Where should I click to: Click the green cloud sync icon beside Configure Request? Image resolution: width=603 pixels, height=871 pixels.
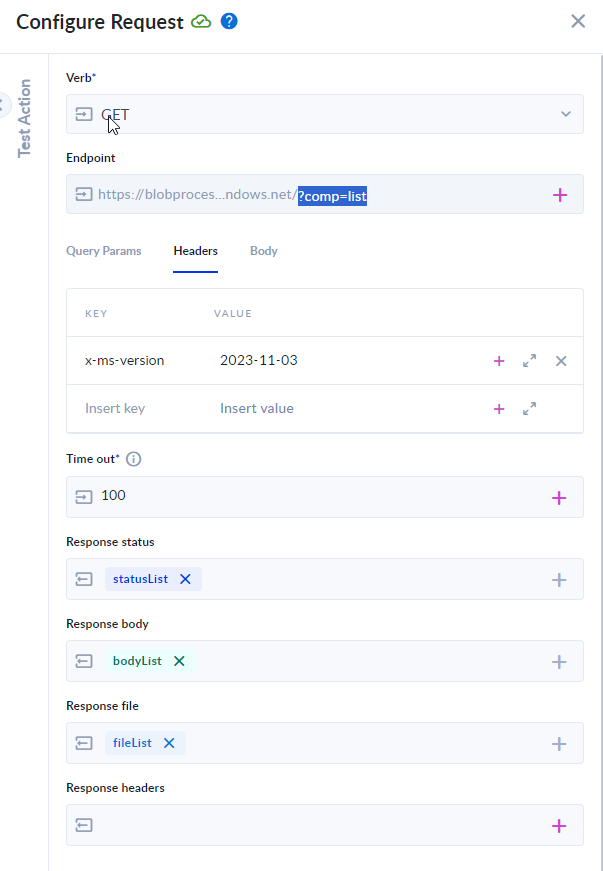(200, 21)
